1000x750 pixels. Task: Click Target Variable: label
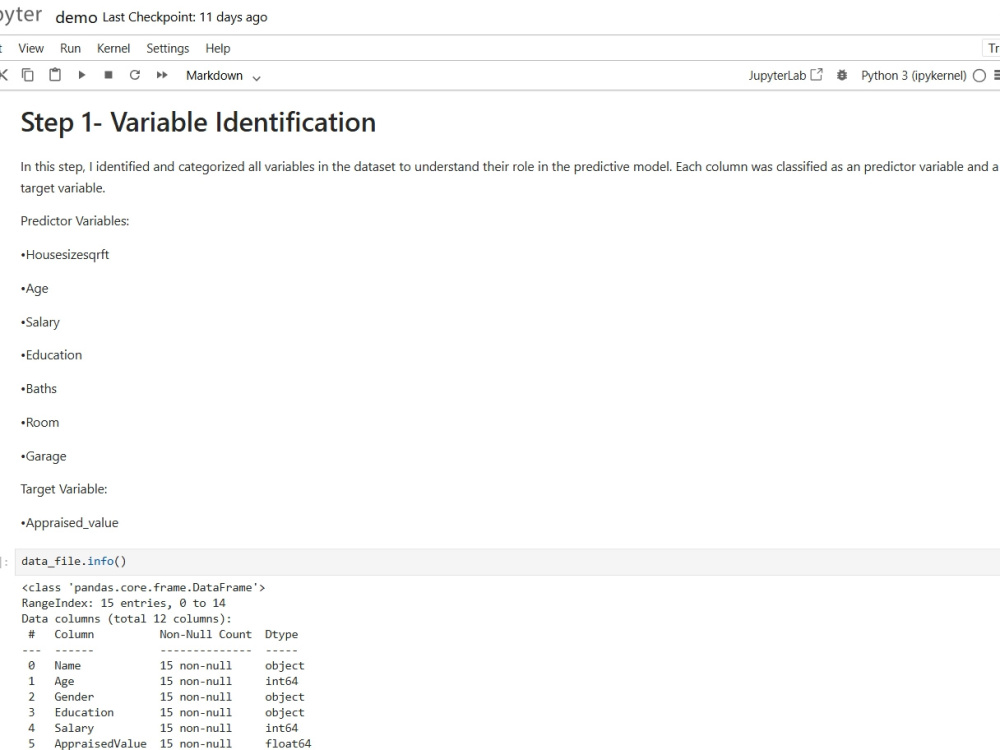(x=64, y=489)
